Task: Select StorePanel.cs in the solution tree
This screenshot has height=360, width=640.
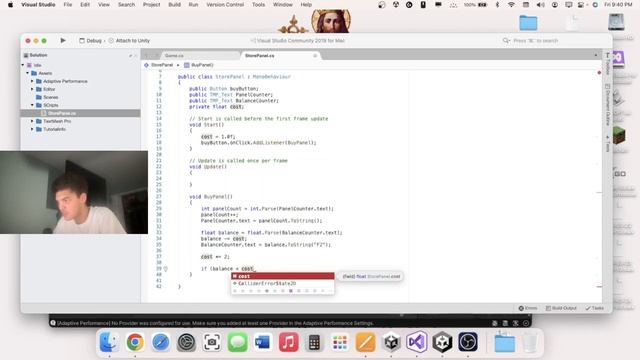Action: pos(80,113)
